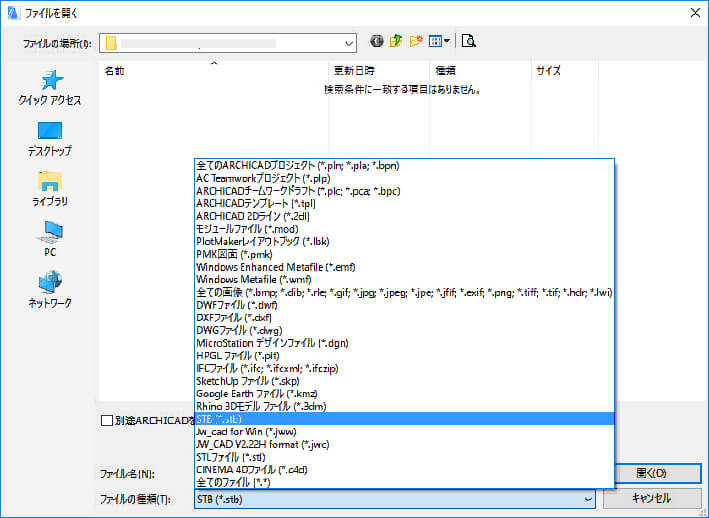Screen dimensions: 709x518
Task: Select highlighted STB (*.stb) list entry
Action: pos(404,419)
